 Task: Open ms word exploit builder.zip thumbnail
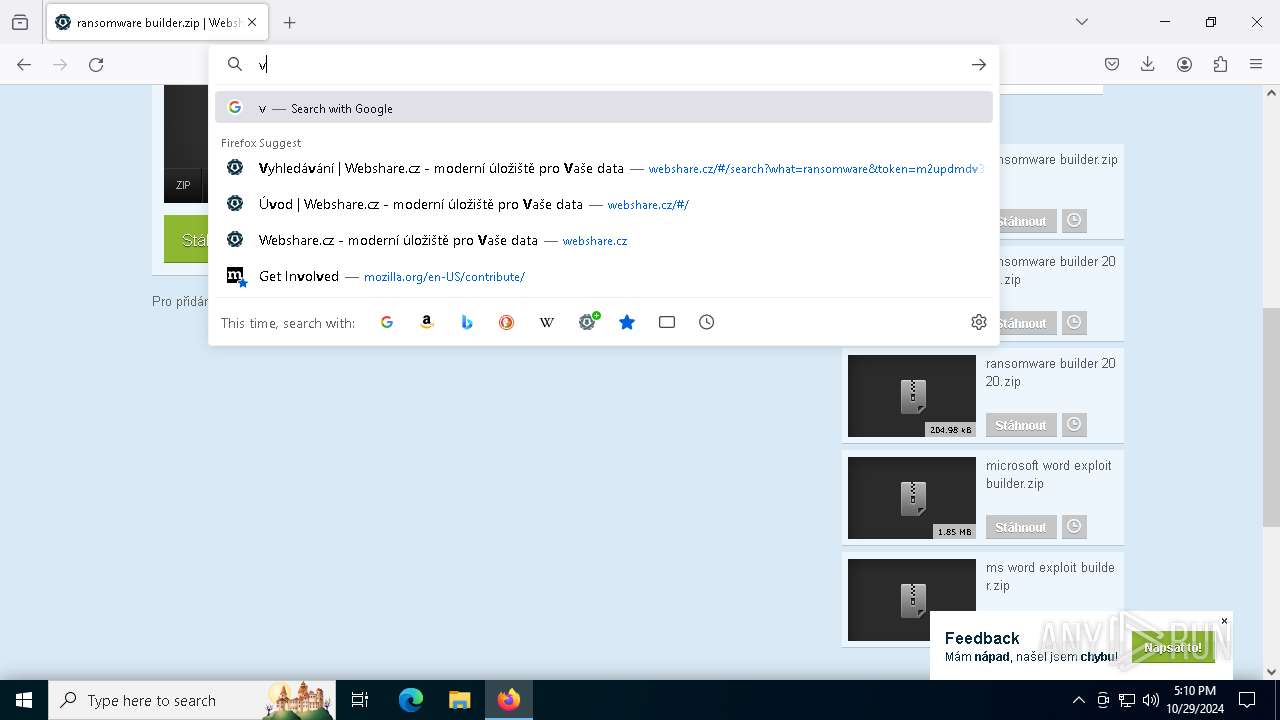point(912,600)
